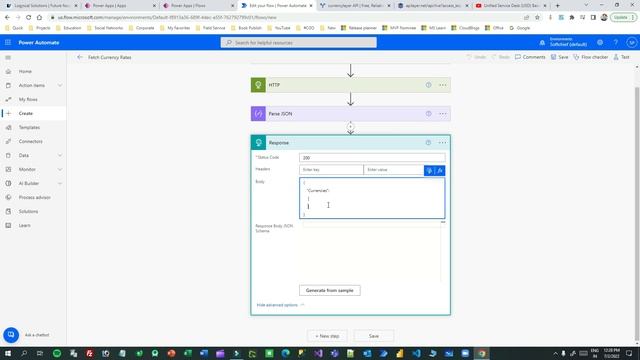The height and width of the screenshot is (360, 640).
Task: Click the New step button
Action: click(327, 336)
